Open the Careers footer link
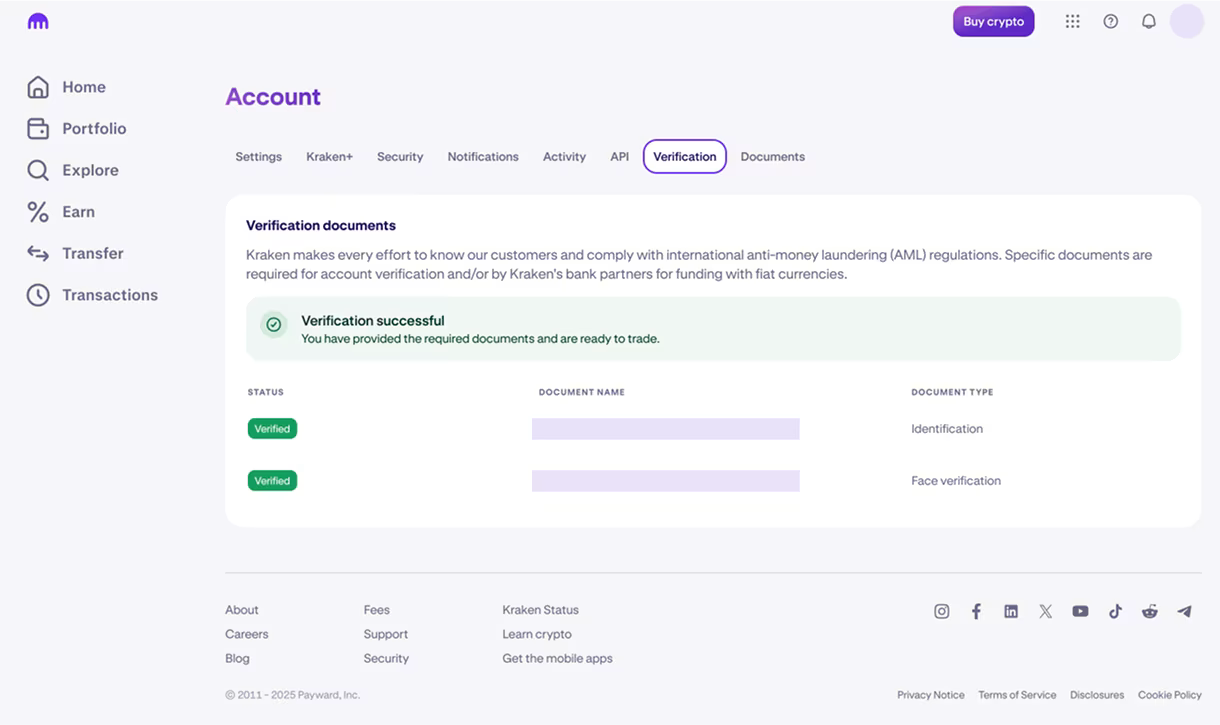 click(x=247, y=634)
